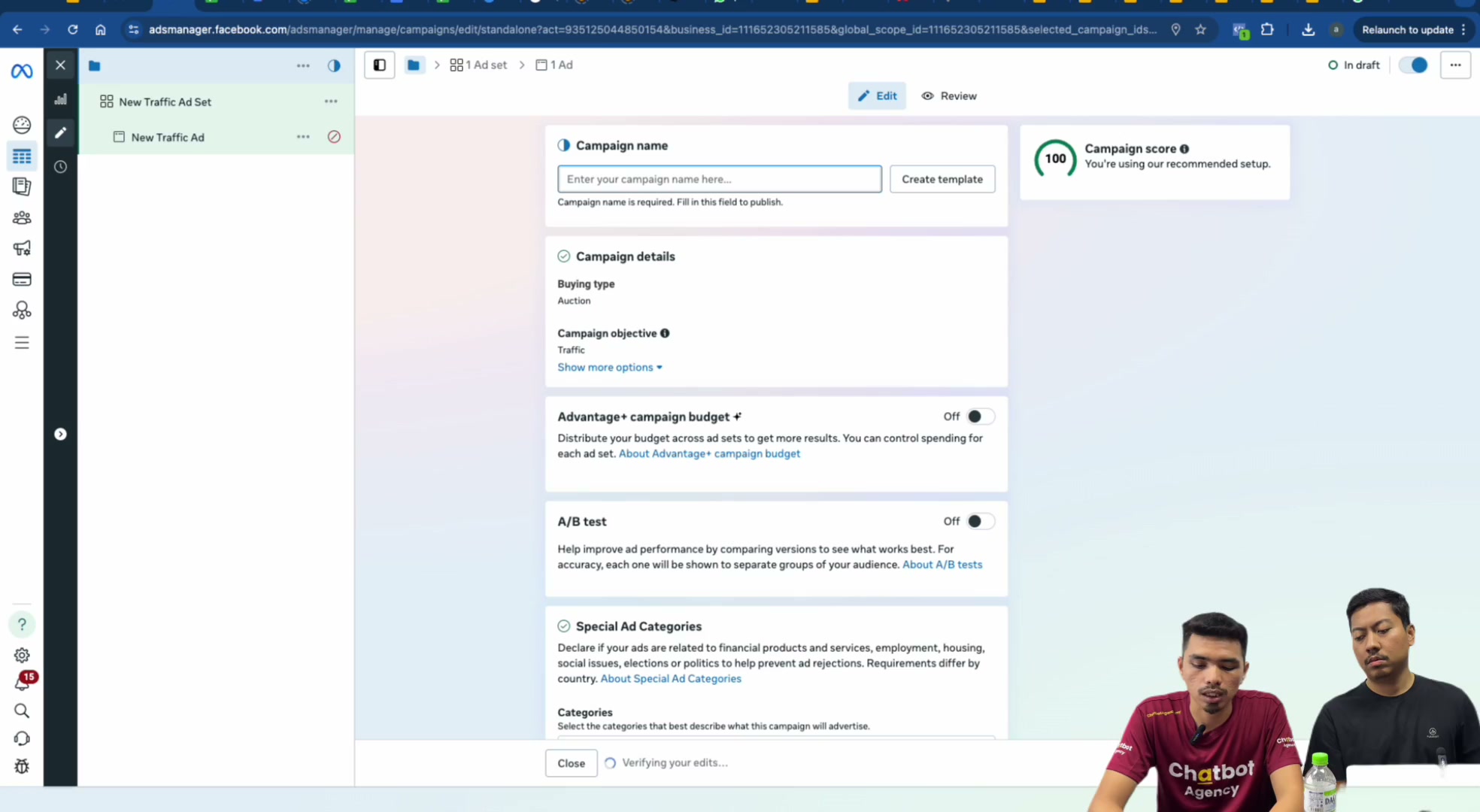Open About A/B tests link

942,565
